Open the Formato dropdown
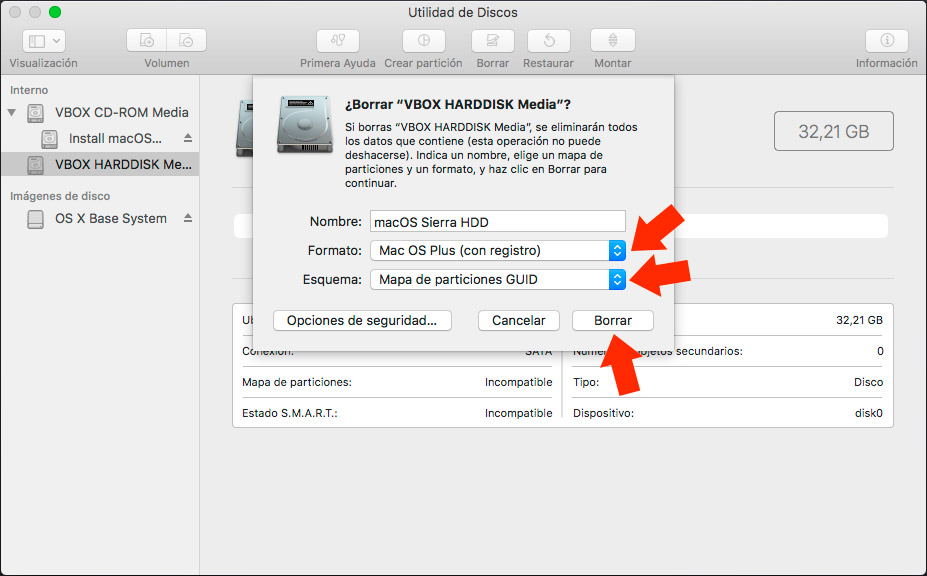The image size is (927, 576). 498,251
